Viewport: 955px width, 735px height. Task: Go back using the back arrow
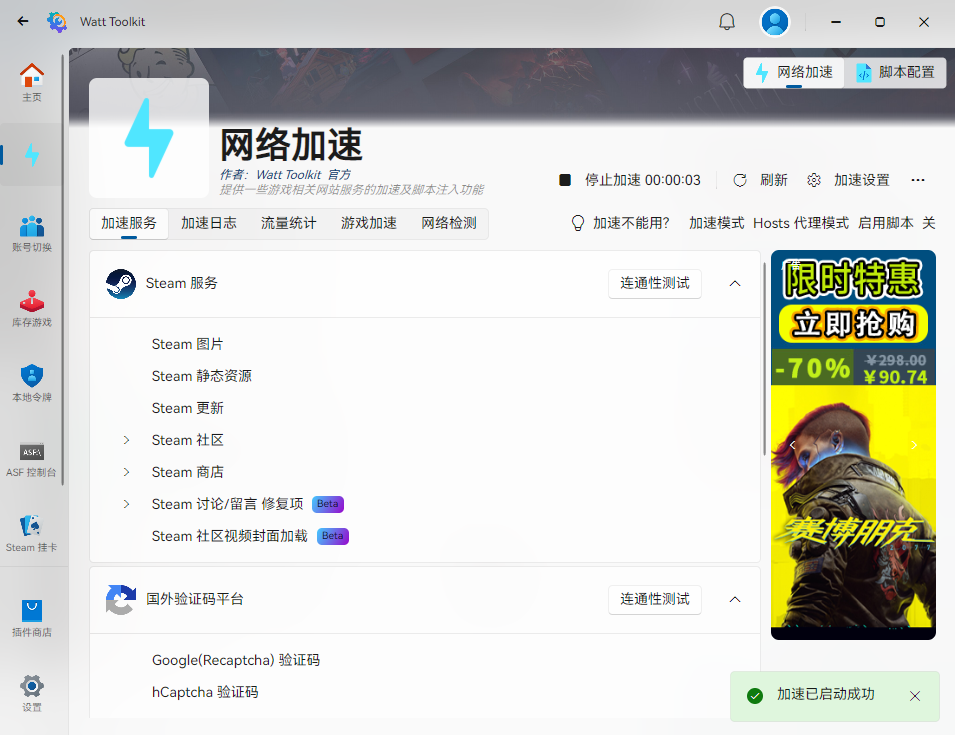(x=23, y=21)
